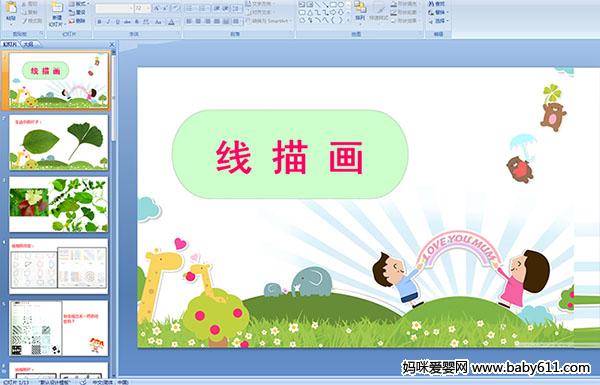Open the font size dropdown showing 72
This screenshot has width=600, height=385.
[142, 8]
